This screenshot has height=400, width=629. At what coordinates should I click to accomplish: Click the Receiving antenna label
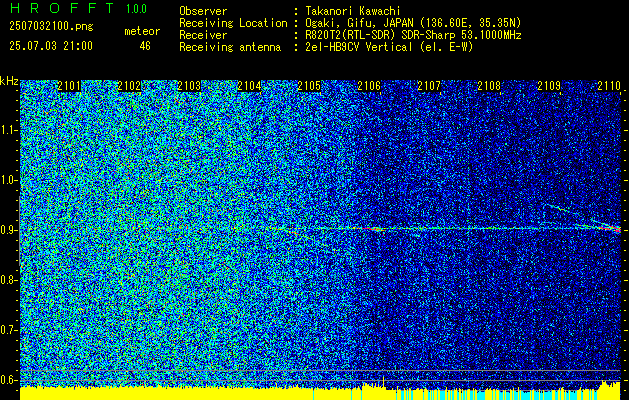coord(230,47)
